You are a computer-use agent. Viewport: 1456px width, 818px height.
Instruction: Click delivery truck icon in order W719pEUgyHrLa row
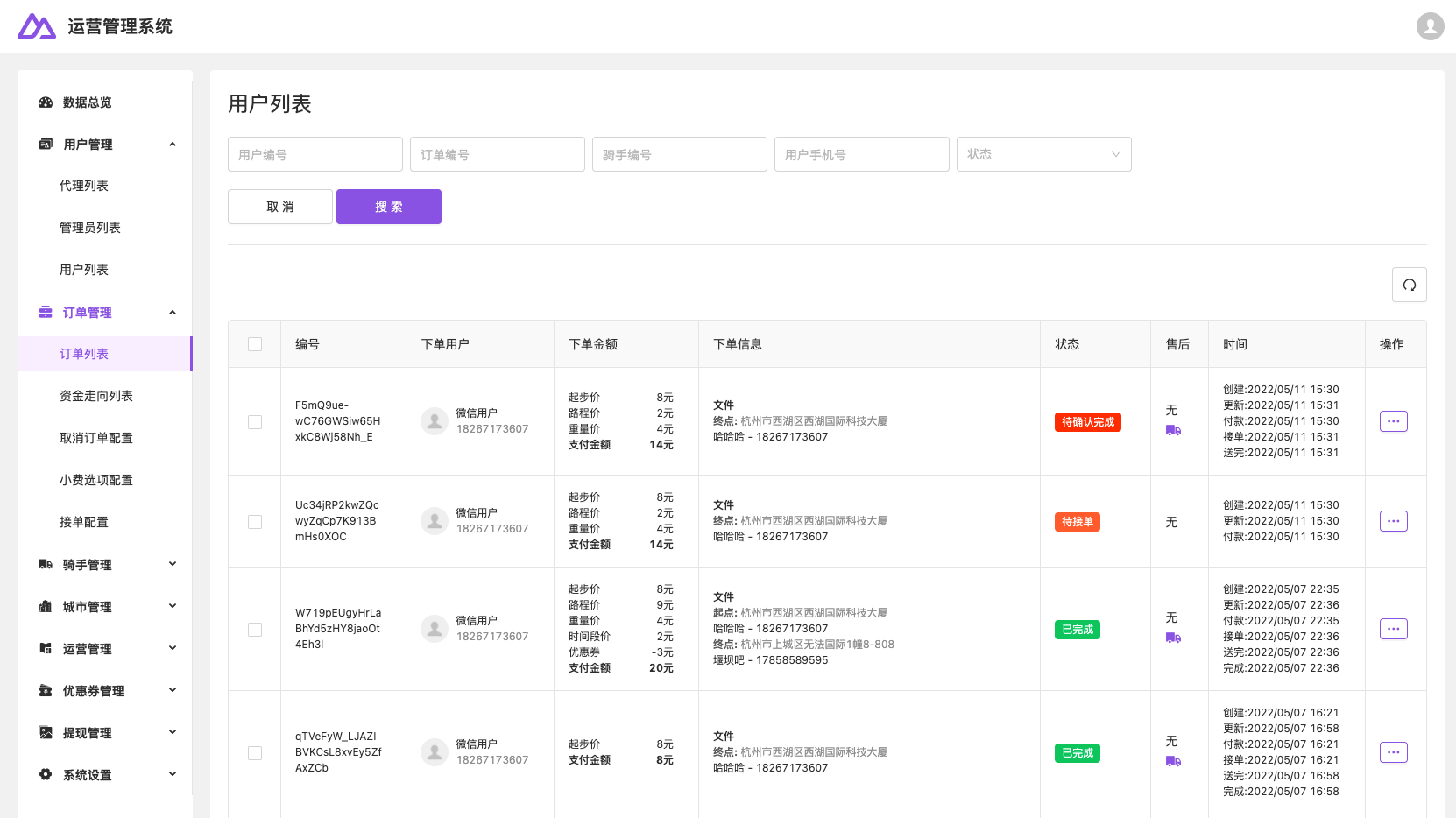point(1173,638)
